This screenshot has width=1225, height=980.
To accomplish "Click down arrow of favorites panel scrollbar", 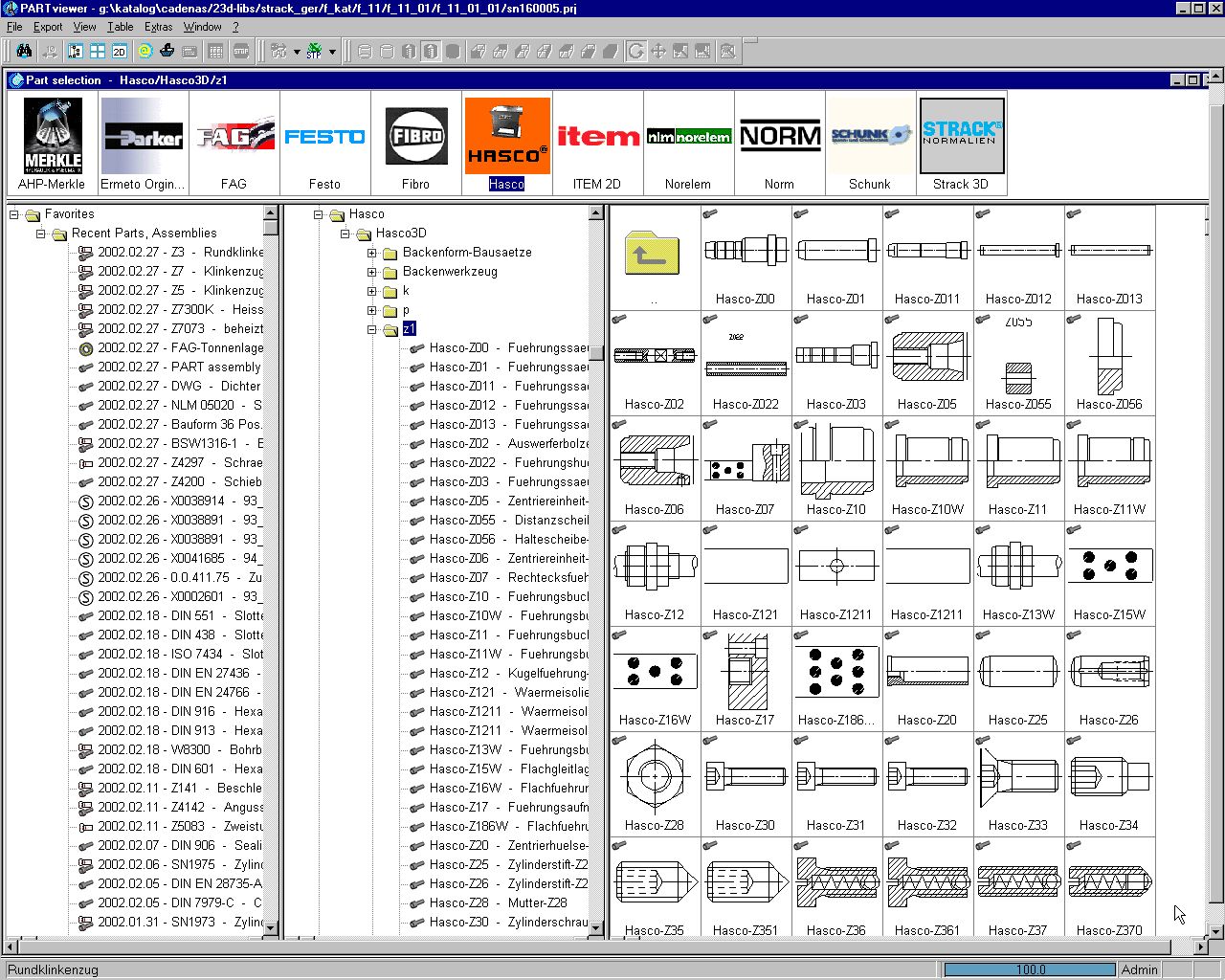I will (271, 927).
